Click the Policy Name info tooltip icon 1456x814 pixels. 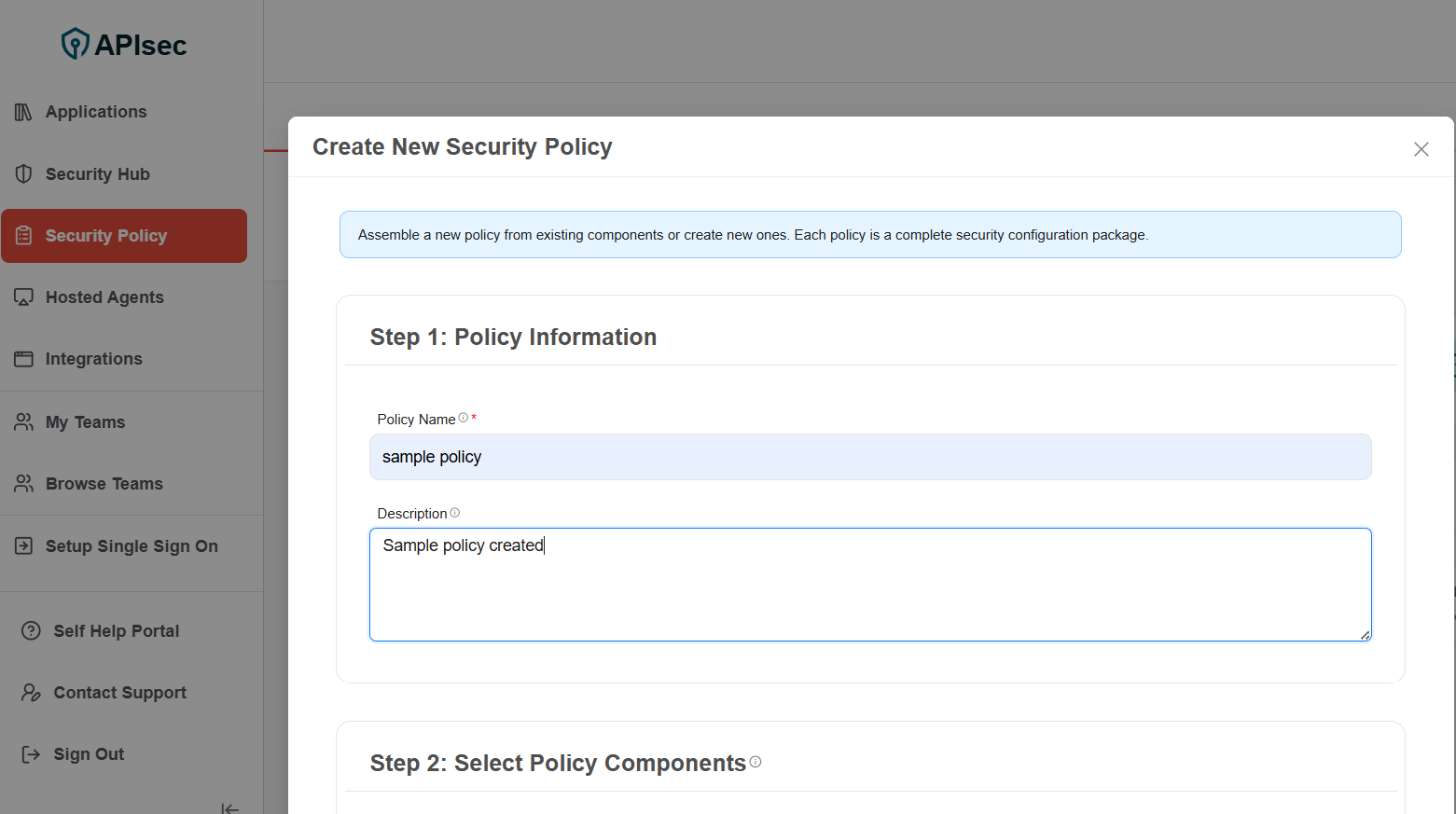pyautogui.click(x=463, y=418)
